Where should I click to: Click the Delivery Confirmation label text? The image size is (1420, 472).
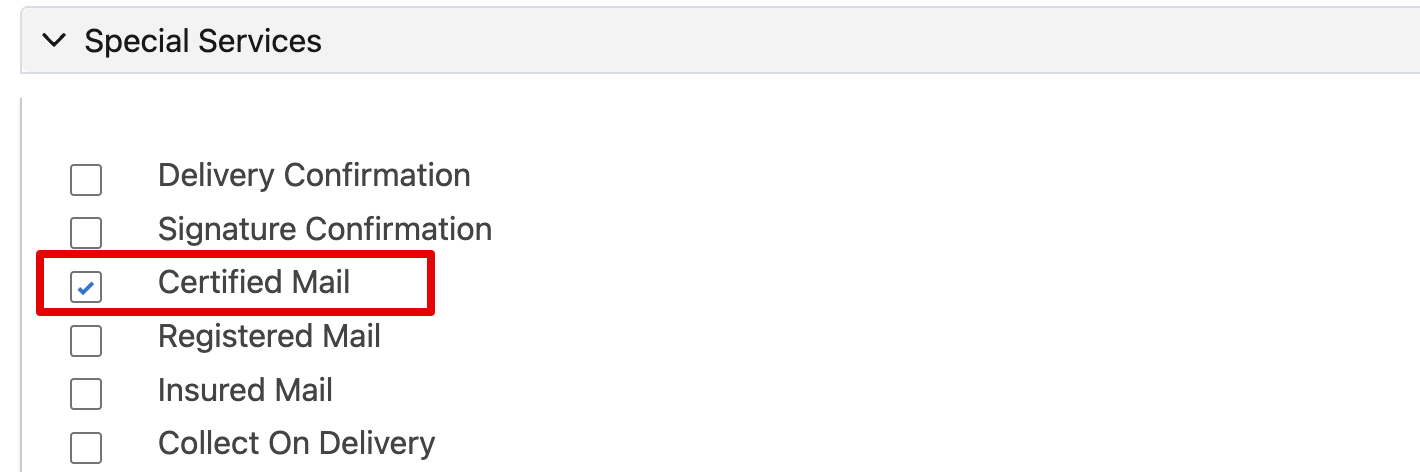[x=314, y=175]
